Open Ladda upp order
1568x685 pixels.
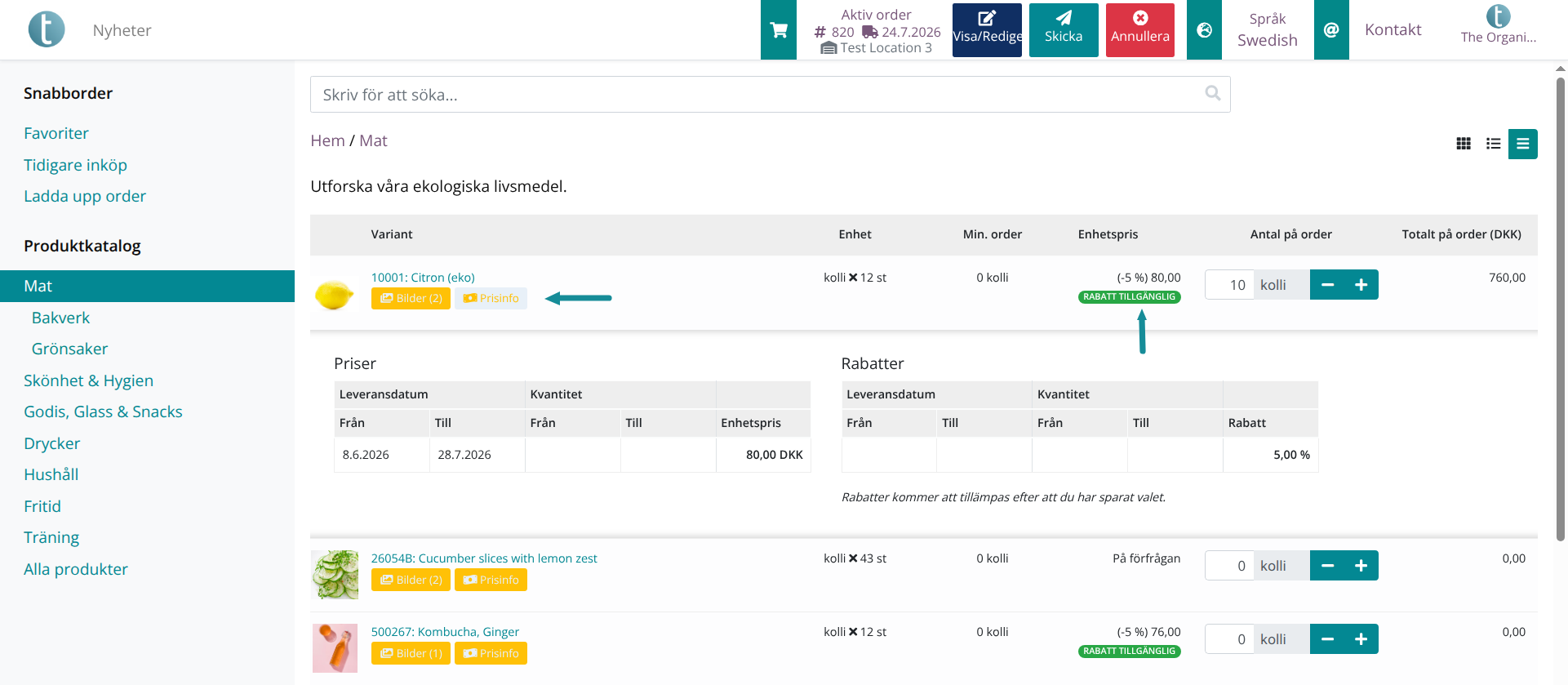coord(85,196)
